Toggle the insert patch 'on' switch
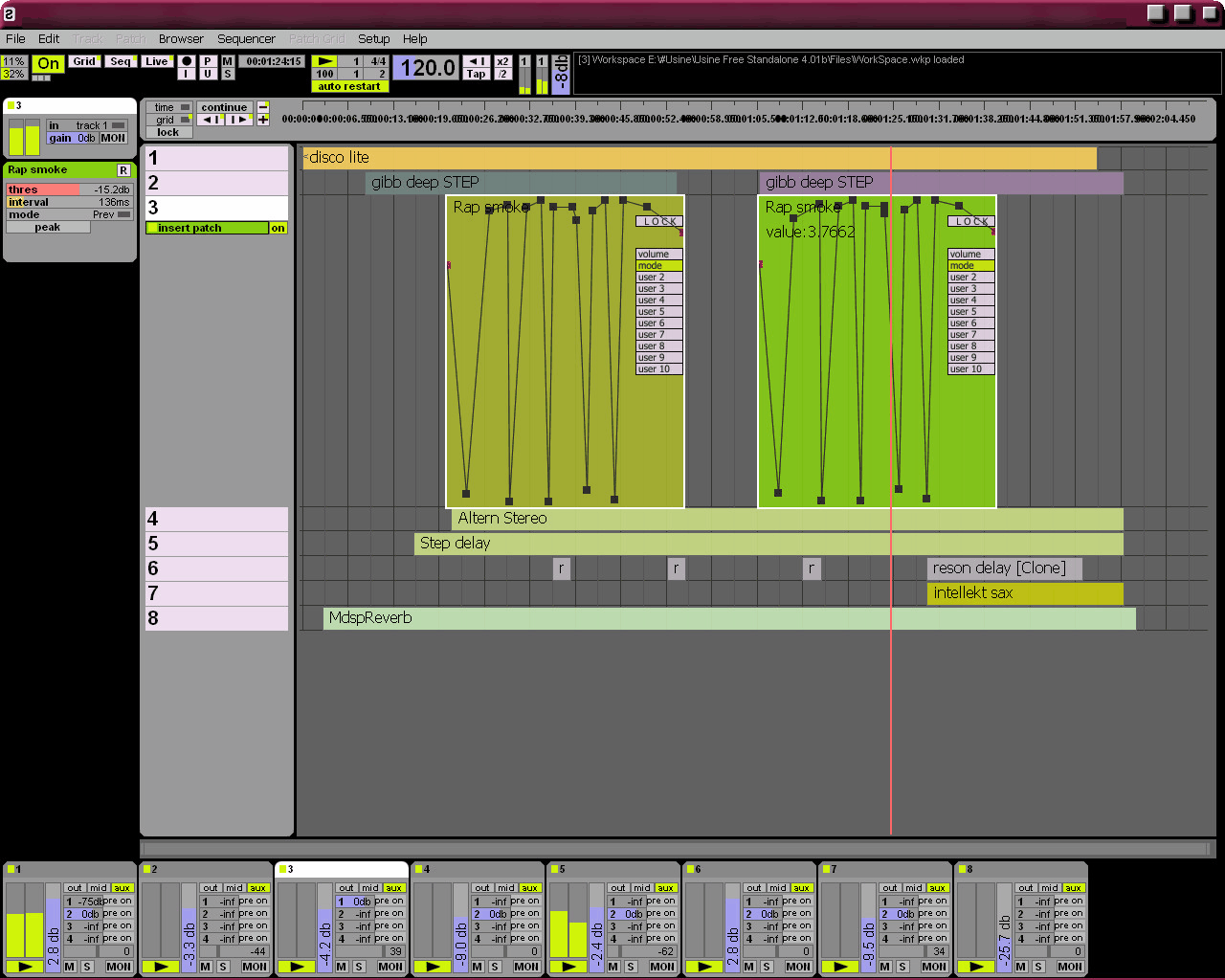Image resolution: width=1225 pixels, height=980 pixels. pyautogui.click(x=278, y=229)
